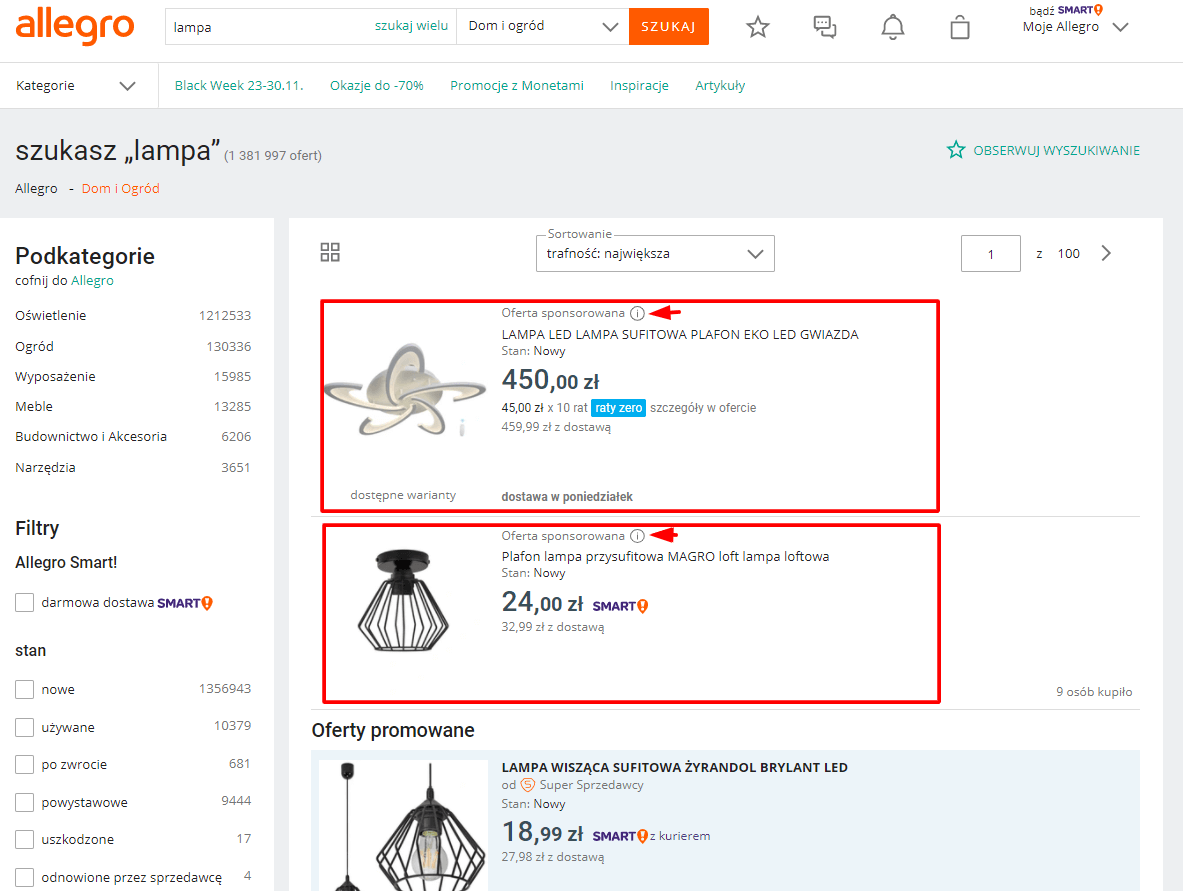Open Black Week 23-30.11. menu item

[239, 86]
